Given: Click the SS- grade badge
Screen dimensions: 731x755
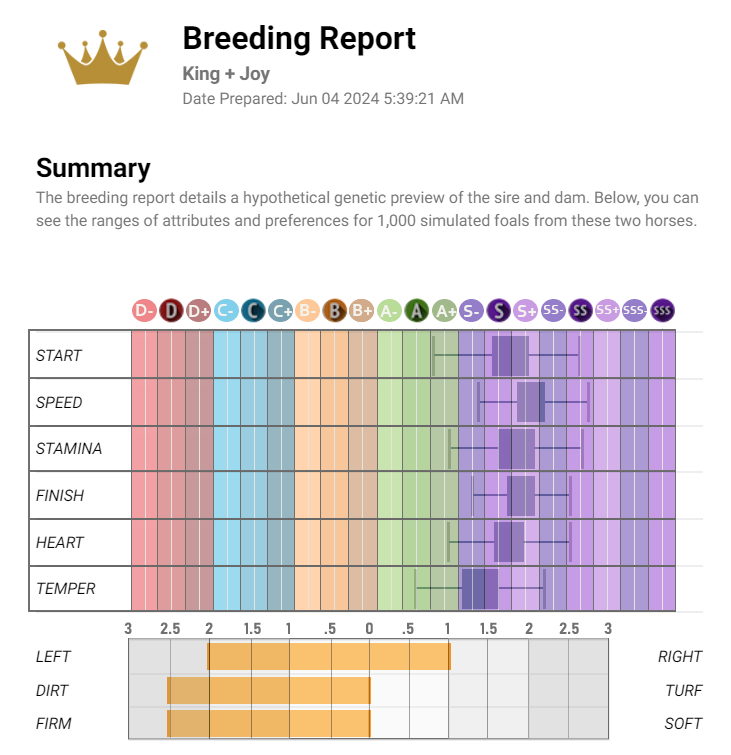Looking at the screenshot, I should click(553, 311).
